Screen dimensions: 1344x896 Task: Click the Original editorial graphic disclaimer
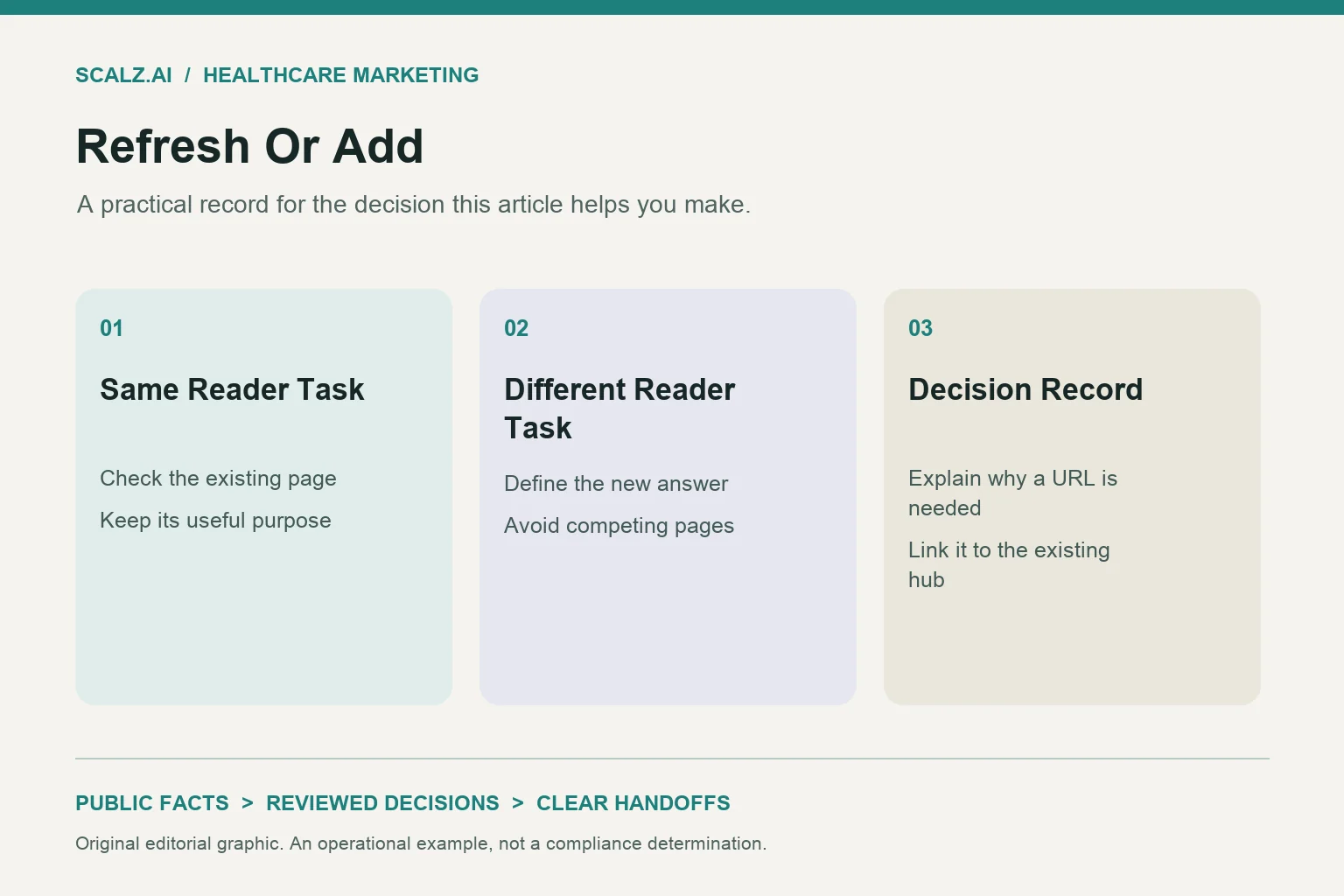[421, 843]
